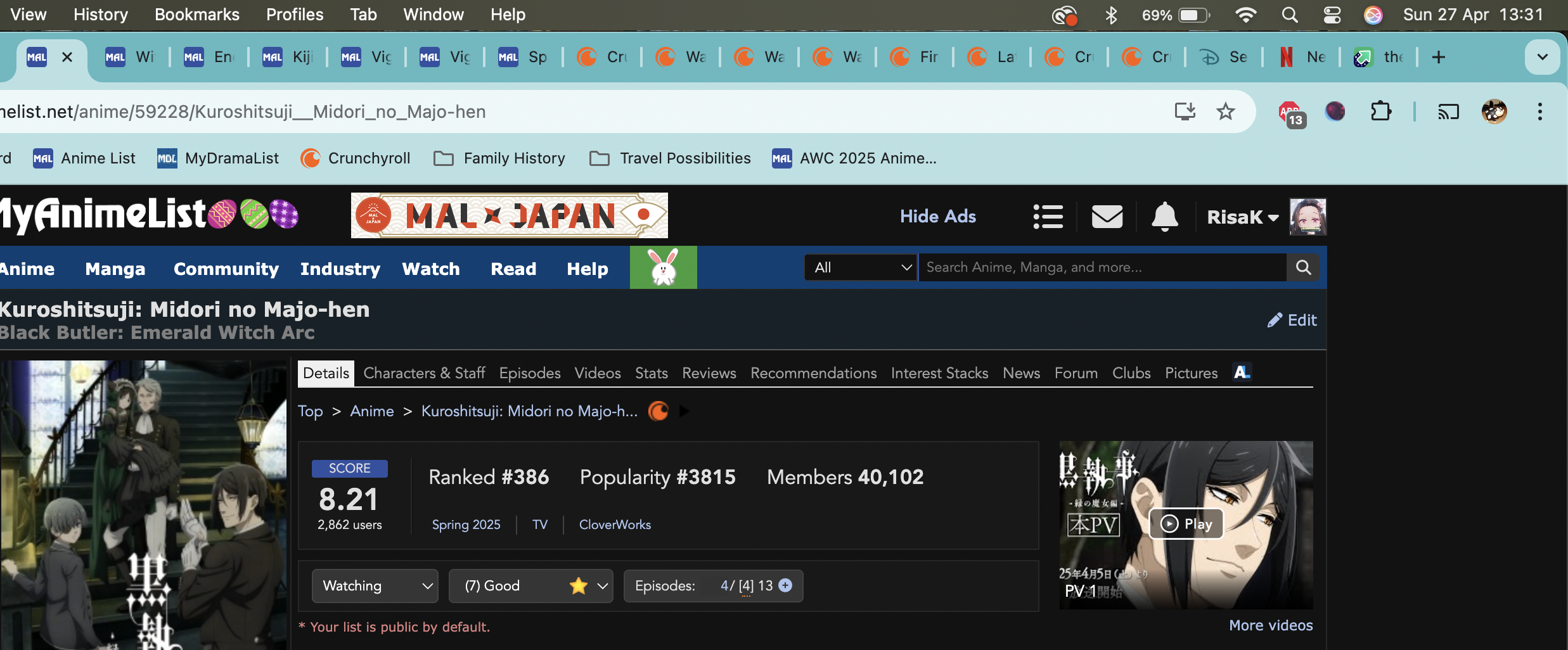The width and height of the screenshot is (1568, 650).
Task: Increment watched episodes with plus icon
Action: pos(785,585)
